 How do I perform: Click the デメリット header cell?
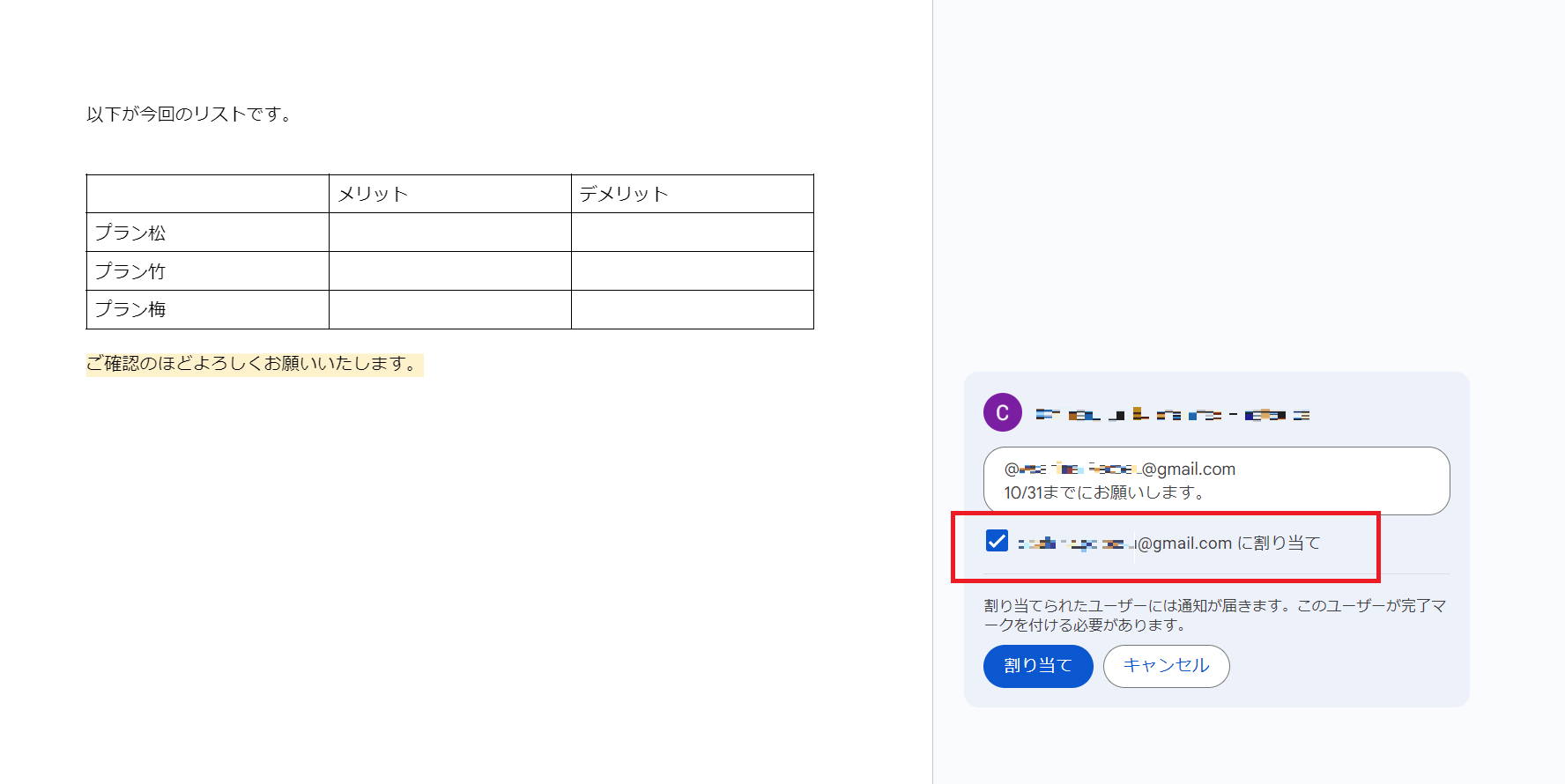pyautogui.click(x=692, y=194)
